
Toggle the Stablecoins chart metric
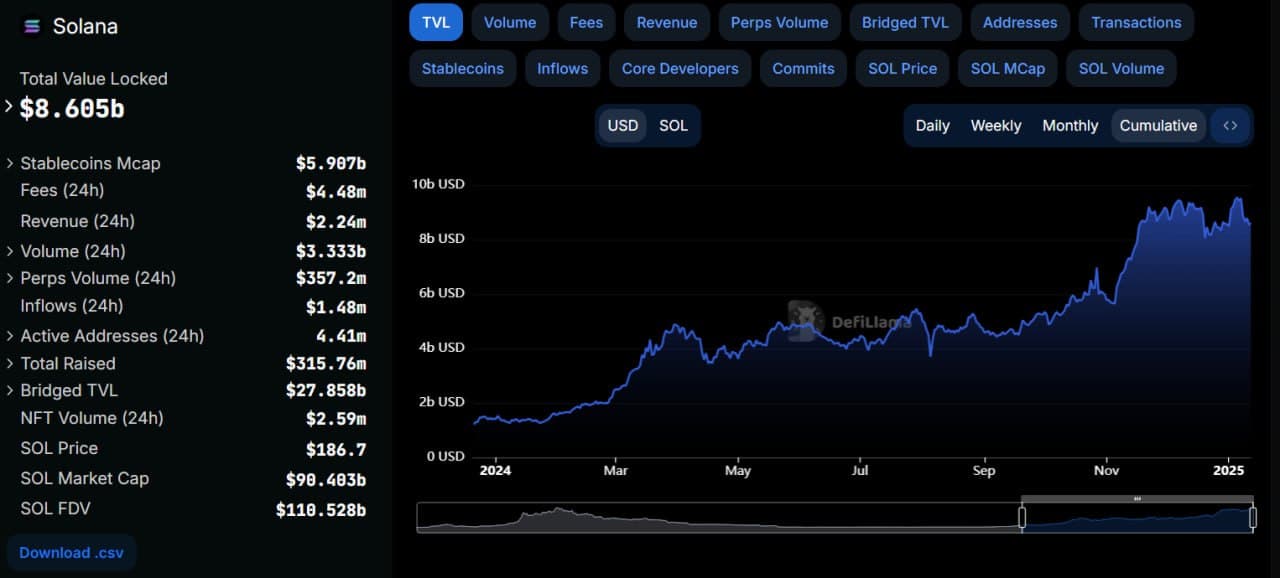[x=462, y=68]
